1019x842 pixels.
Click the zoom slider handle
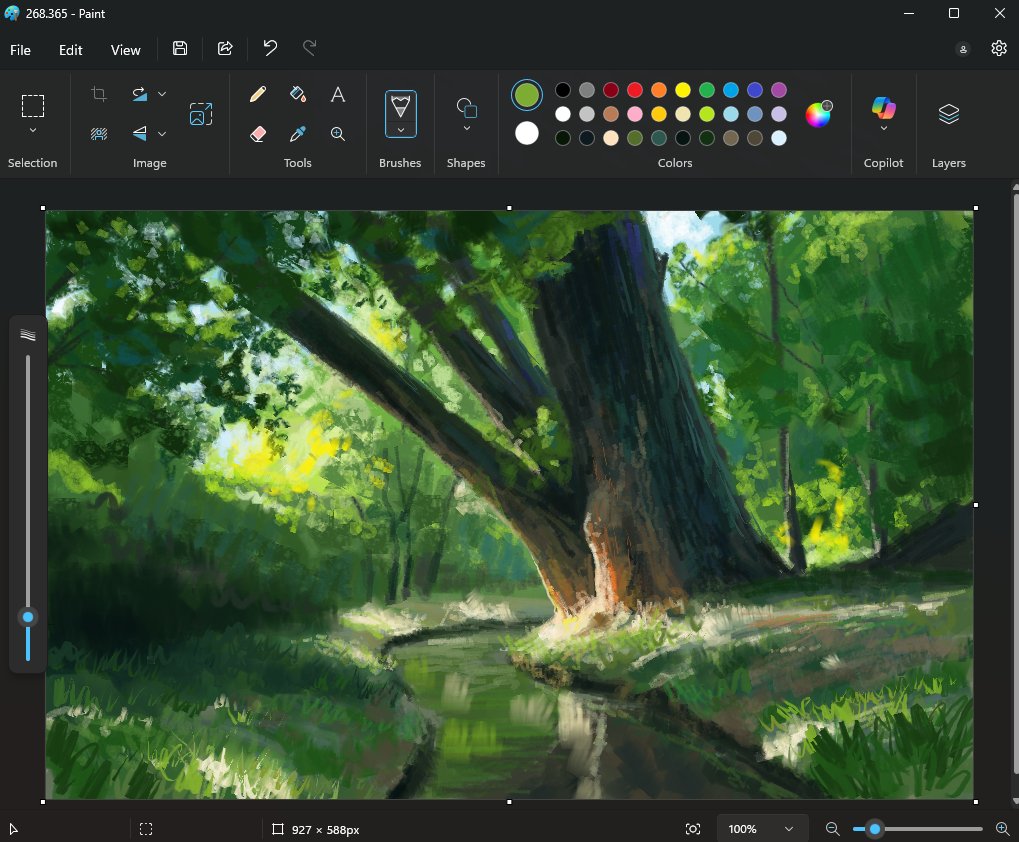click(x=875, y=828)
